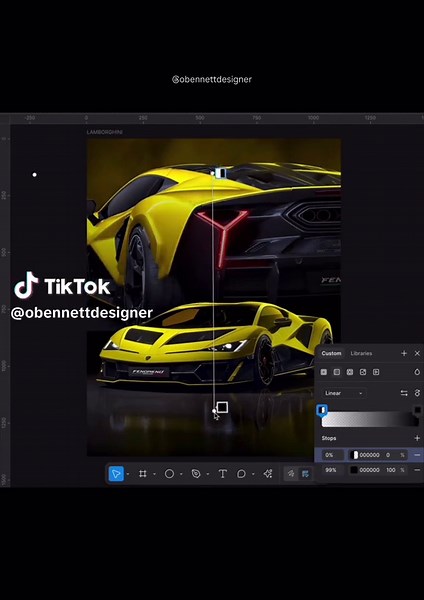The image size is (424, 600).
Task: Choose the Solid fill type icon
Action: pos(324,372)
